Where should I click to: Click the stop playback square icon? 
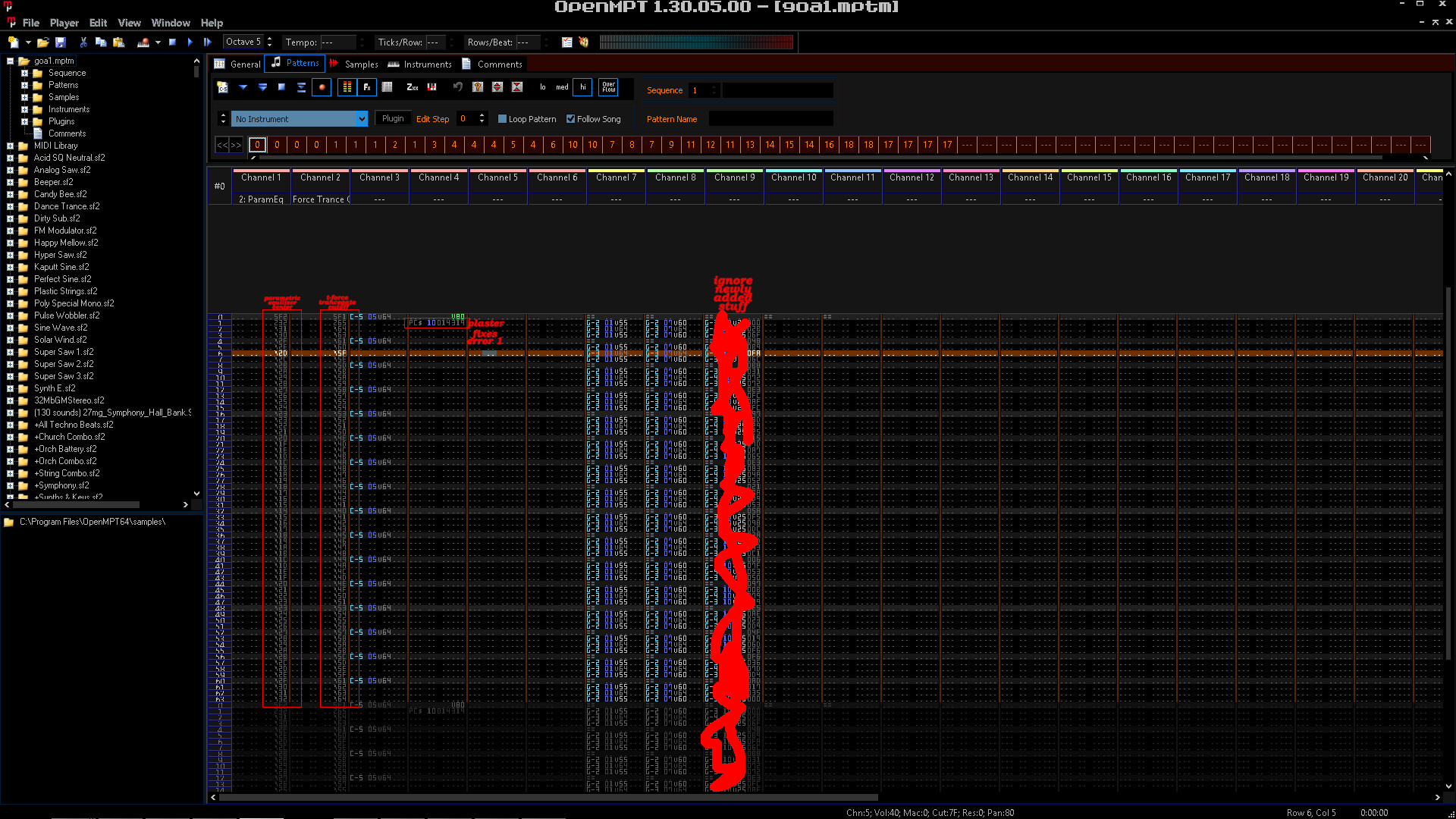point(172,42)
